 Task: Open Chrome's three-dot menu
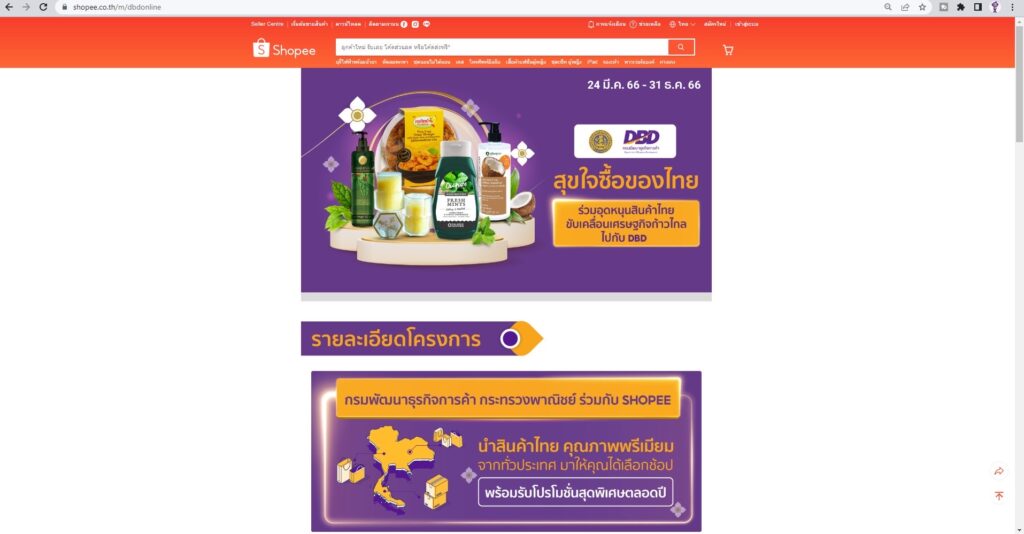pos(1012,7)
